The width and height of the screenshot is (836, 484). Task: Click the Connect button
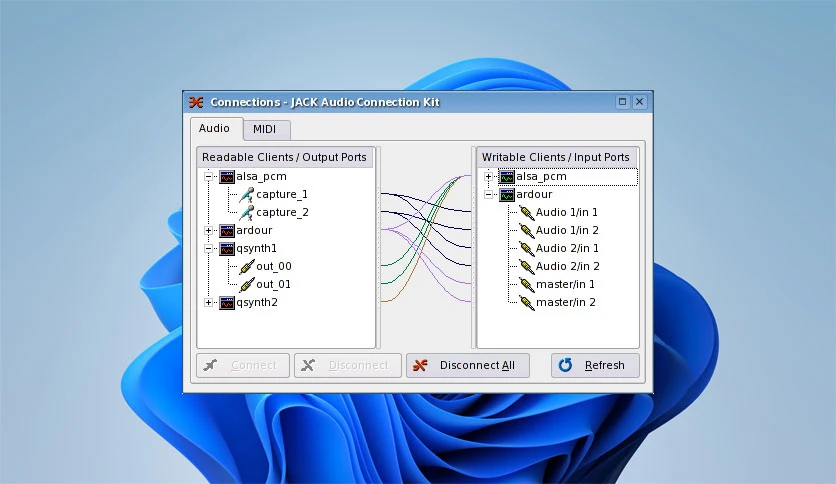pos(243,366)
